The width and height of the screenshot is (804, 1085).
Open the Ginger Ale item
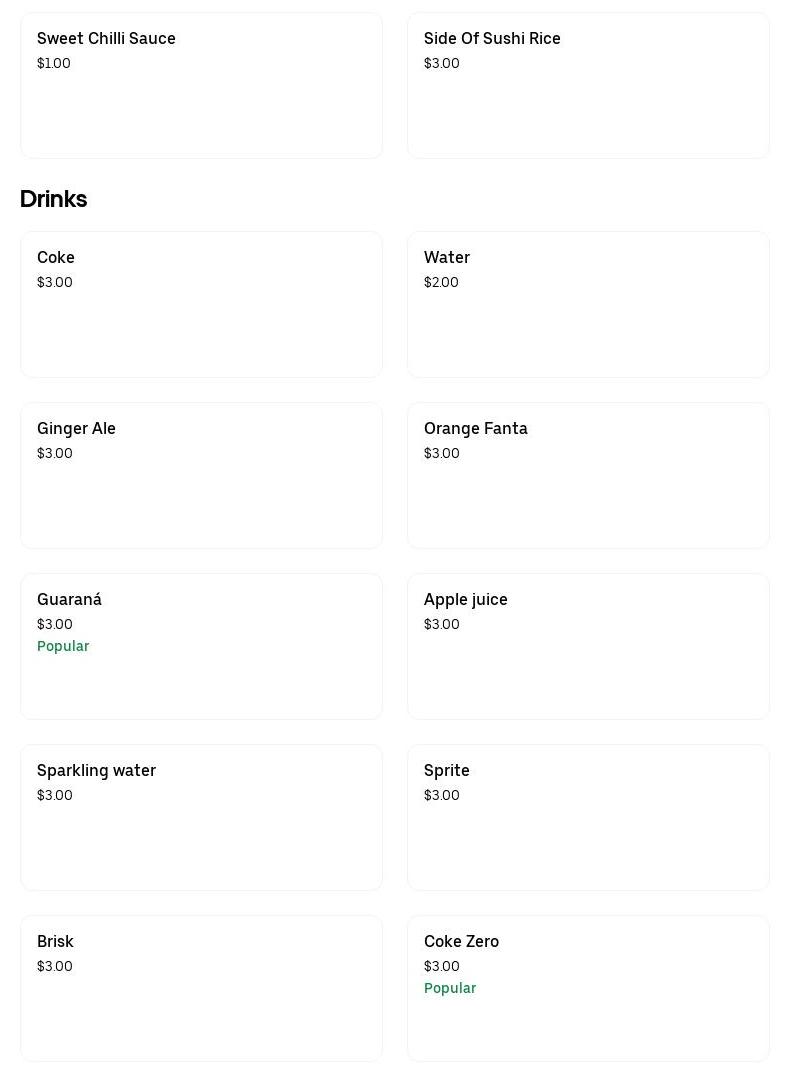tap(201, 475)
